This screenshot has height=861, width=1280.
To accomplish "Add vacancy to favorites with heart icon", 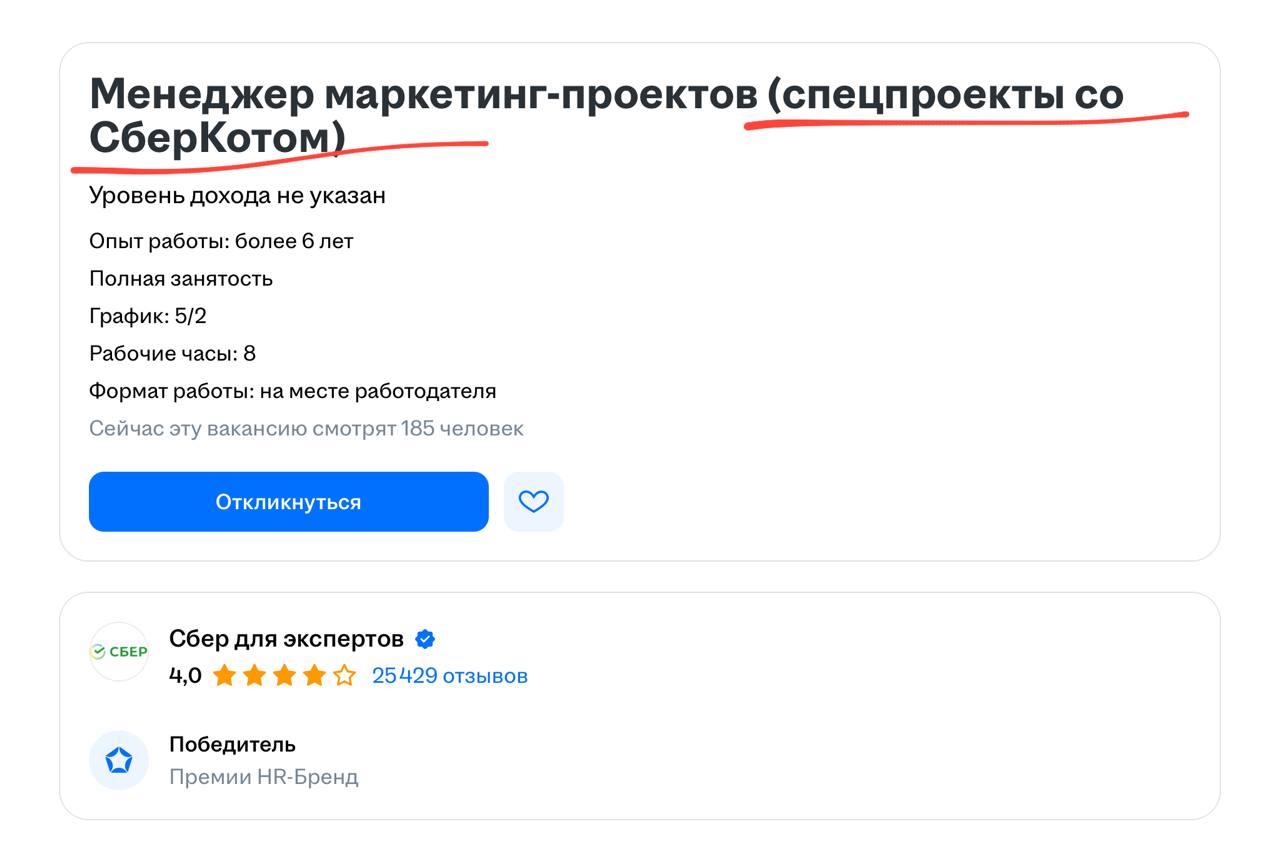I will (x=534, y=502).
